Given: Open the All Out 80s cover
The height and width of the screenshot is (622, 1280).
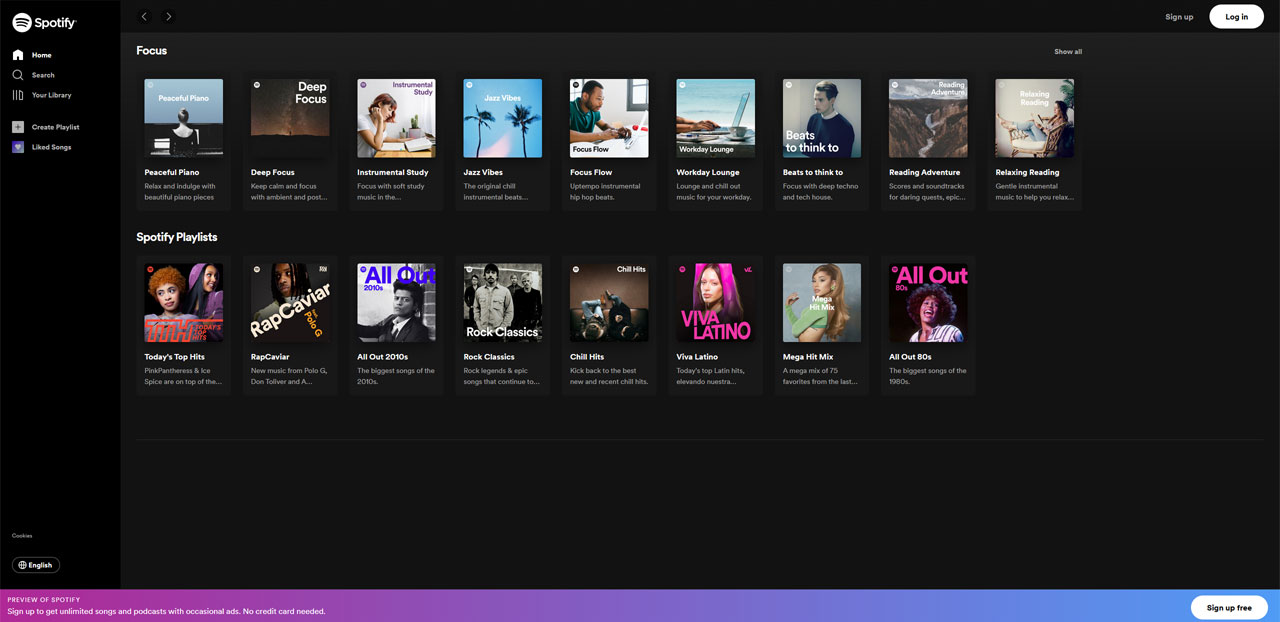Looking at the screenshot, I should (928, 302).
